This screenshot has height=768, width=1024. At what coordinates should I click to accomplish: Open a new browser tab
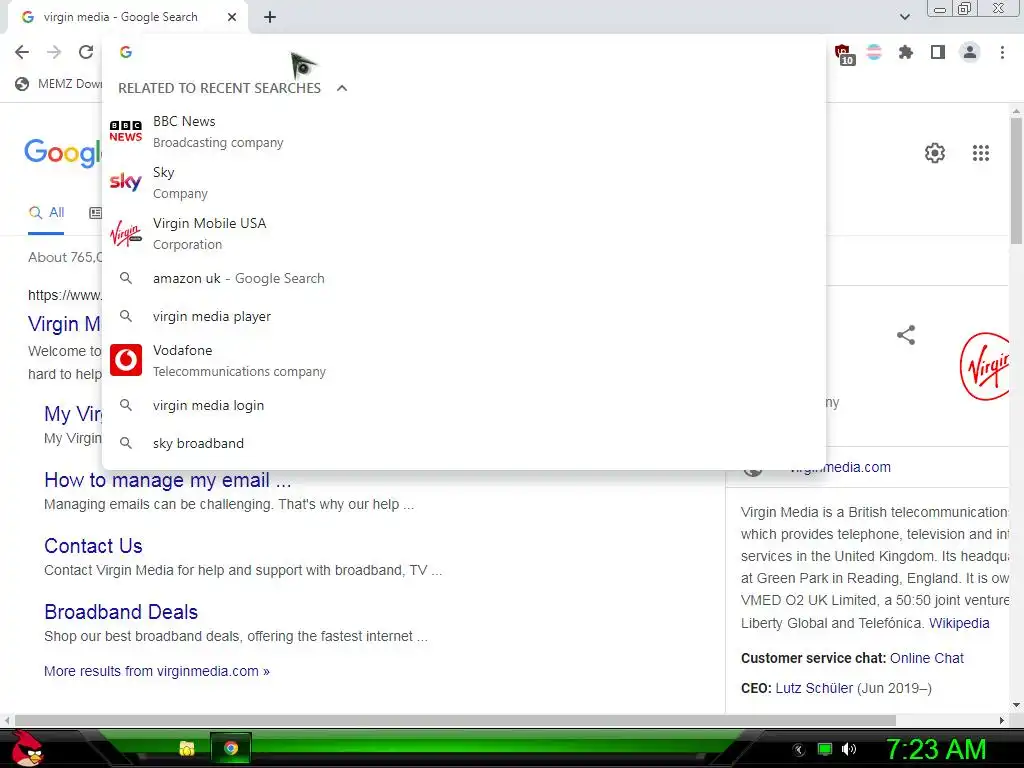tap(270, 18)
